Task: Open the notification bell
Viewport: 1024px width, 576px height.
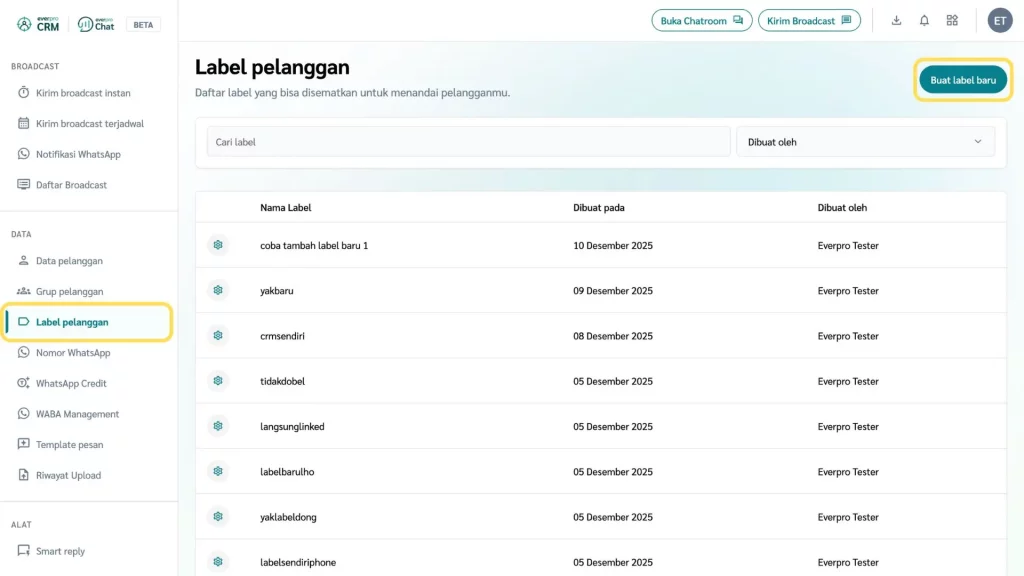Action: [x=924, y=20]
